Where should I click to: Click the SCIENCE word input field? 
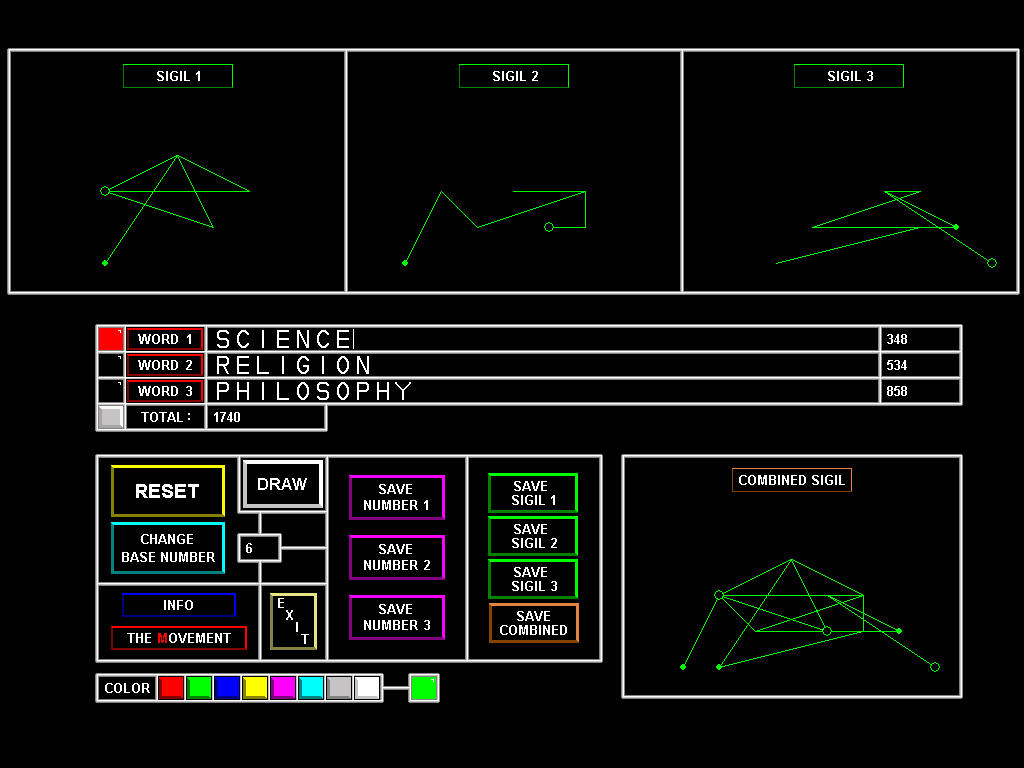pos(543,339)
